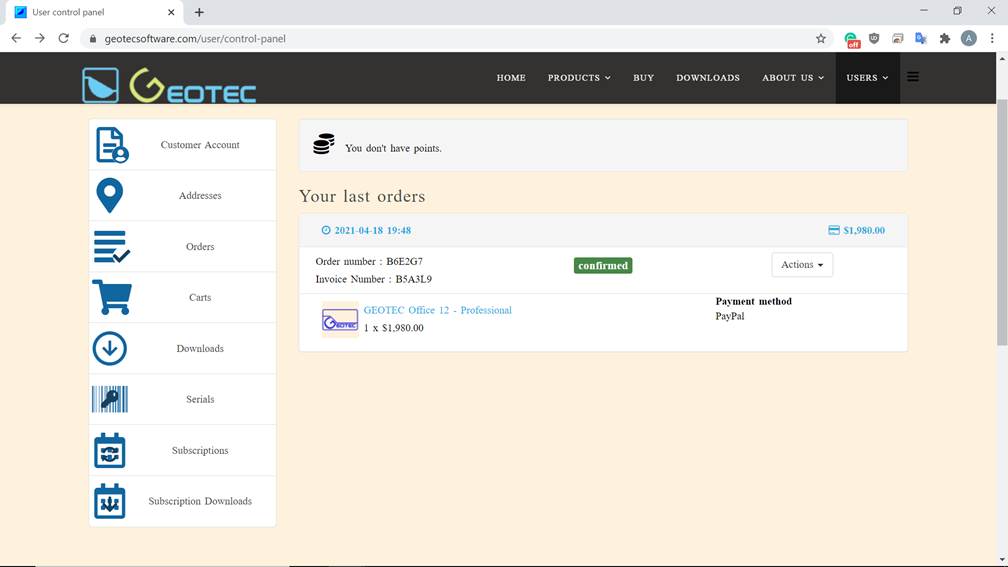Click the Subscriptions calendar icon
The image size is (1008, 567).
point(109,450)
